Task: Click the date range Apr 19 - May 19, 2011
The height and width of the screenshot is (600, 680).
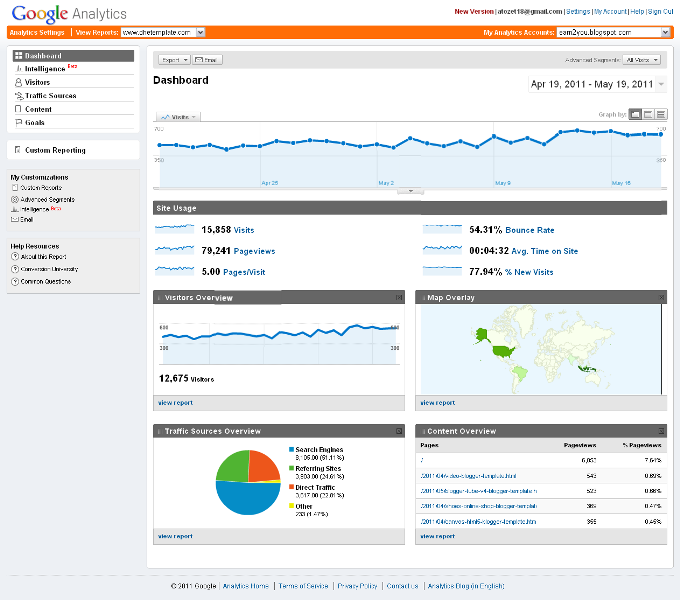Action: (592, 84)
